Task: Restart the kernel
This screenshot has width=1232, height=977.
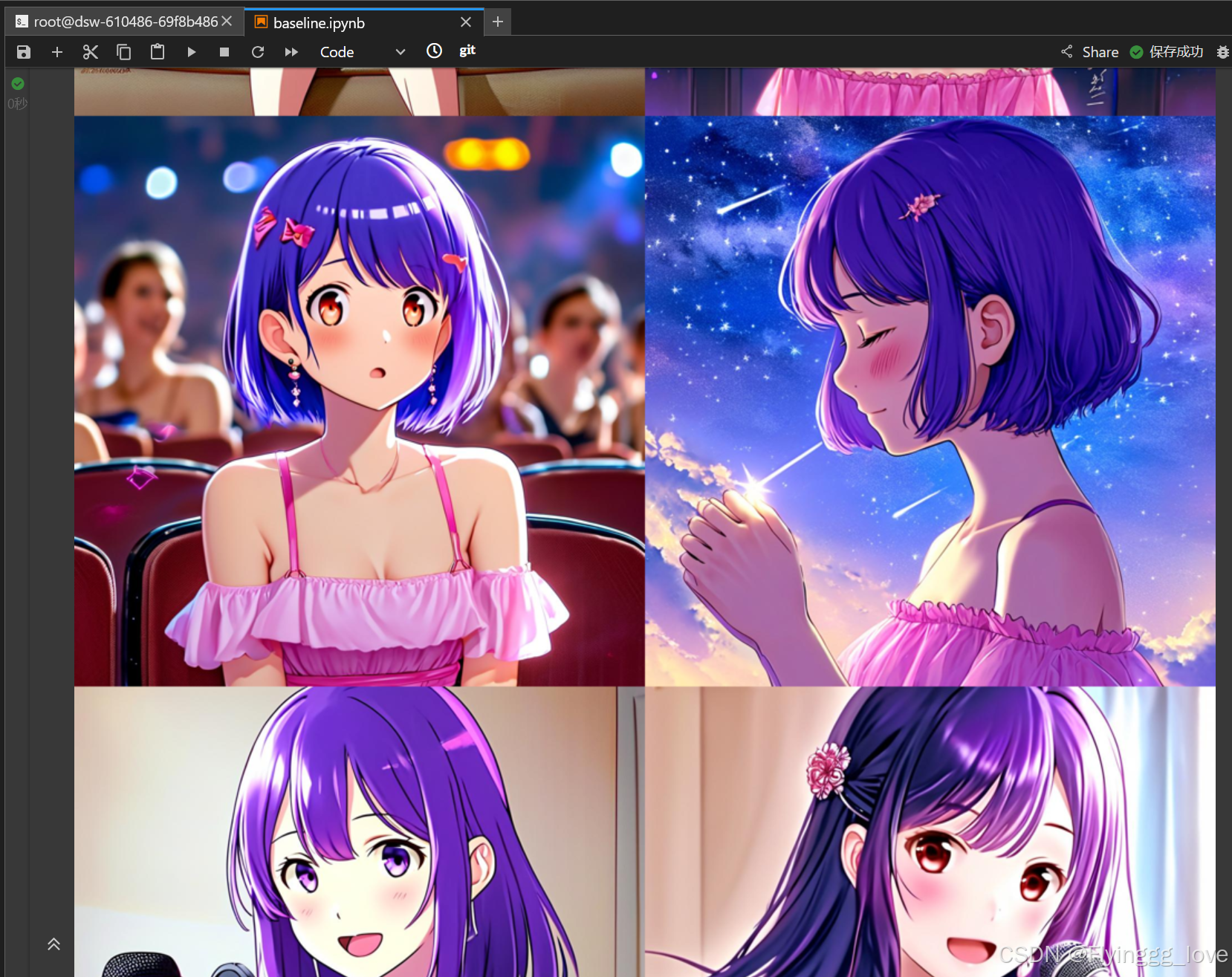Action: coord(258,52)
